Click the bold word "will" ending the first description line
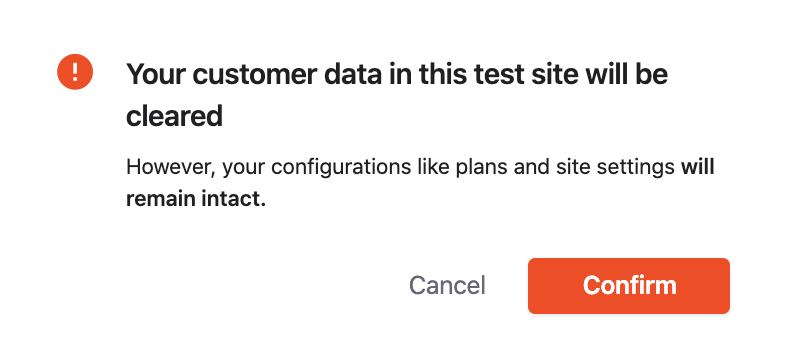 click(697, 167)
